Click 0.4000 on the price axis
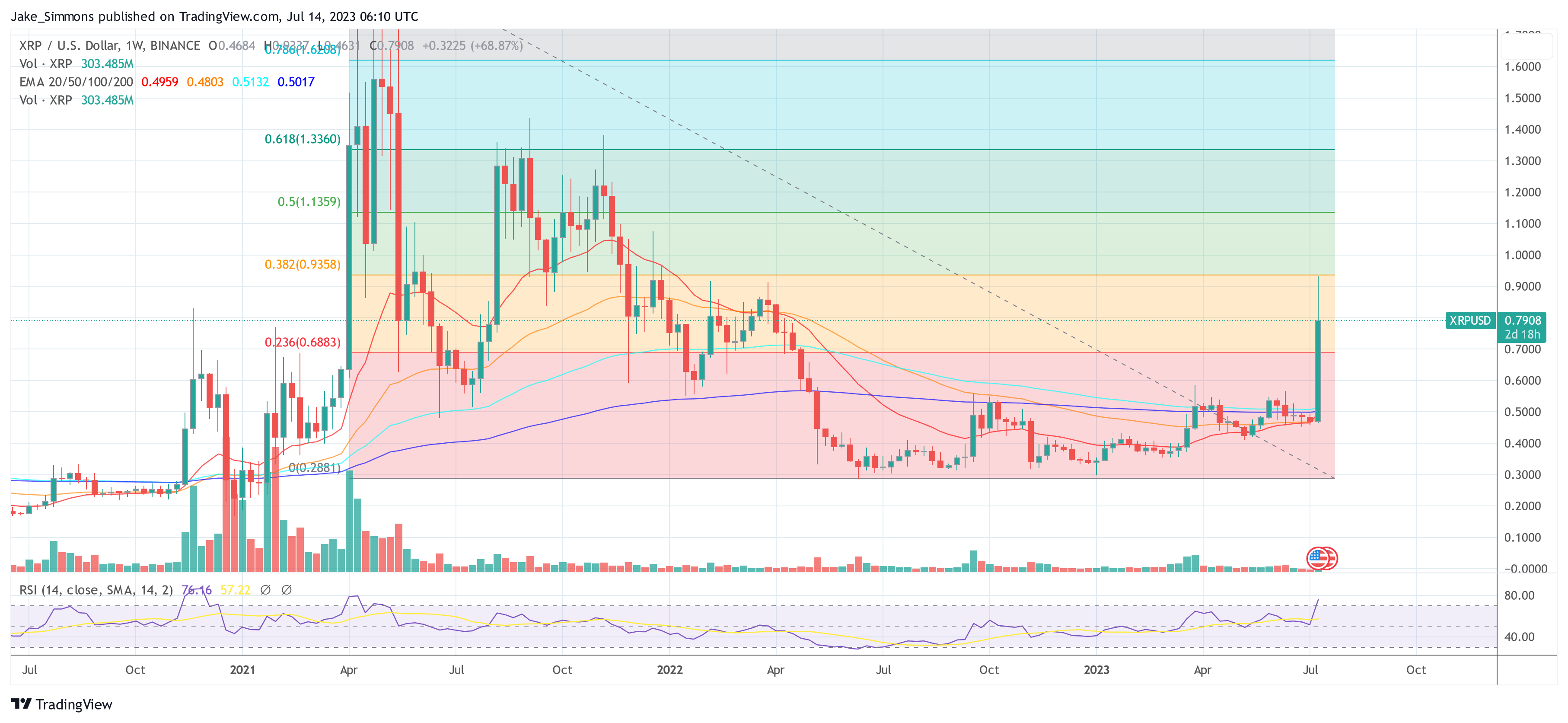Viewport: 1568px width, 723px height. 1522,443
